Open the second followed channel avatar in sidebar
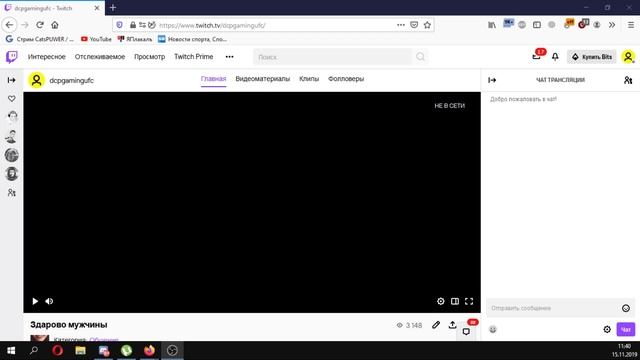Screen dimensions: 640x360 point(11,136)
